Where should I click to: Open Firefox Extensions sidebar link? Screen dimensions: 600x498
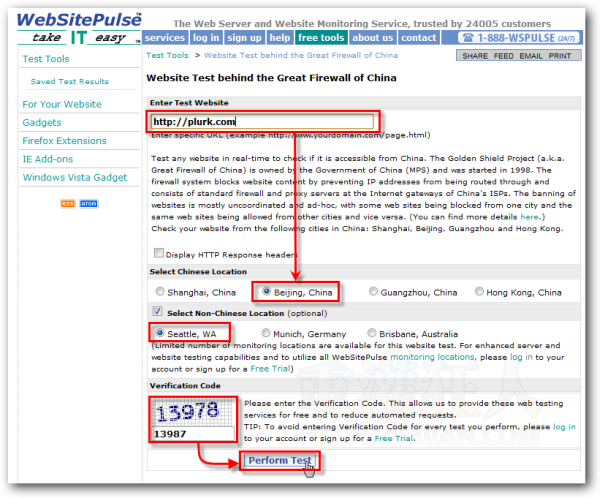pos(64,141)
